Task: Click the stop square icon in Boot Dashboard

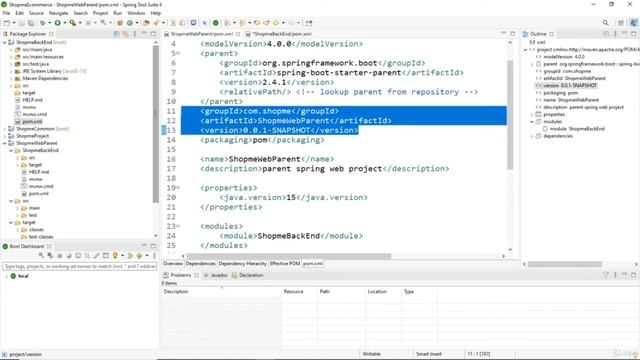Action: click(x=60, y=256)
